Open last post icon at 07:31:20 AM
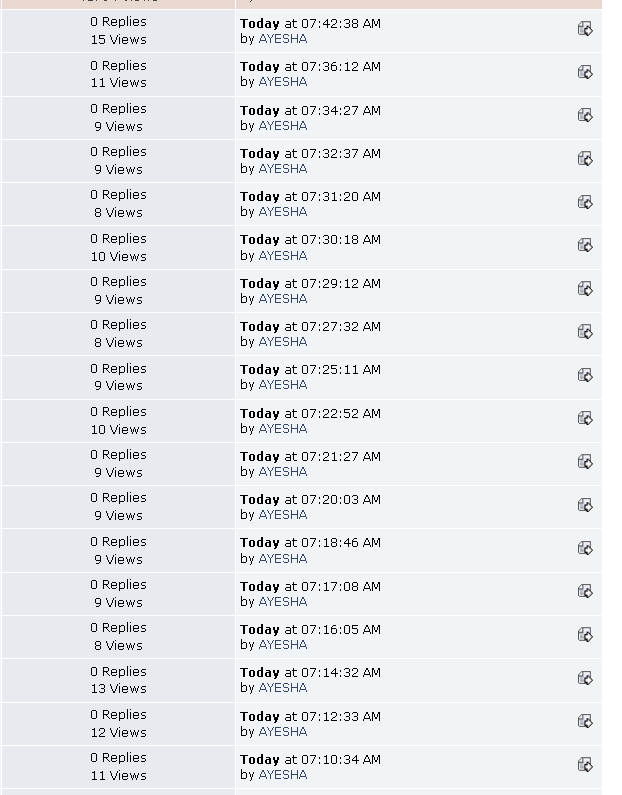Image resolution: width=622 pixels, height=795 pixels. [x=585, y=202]
